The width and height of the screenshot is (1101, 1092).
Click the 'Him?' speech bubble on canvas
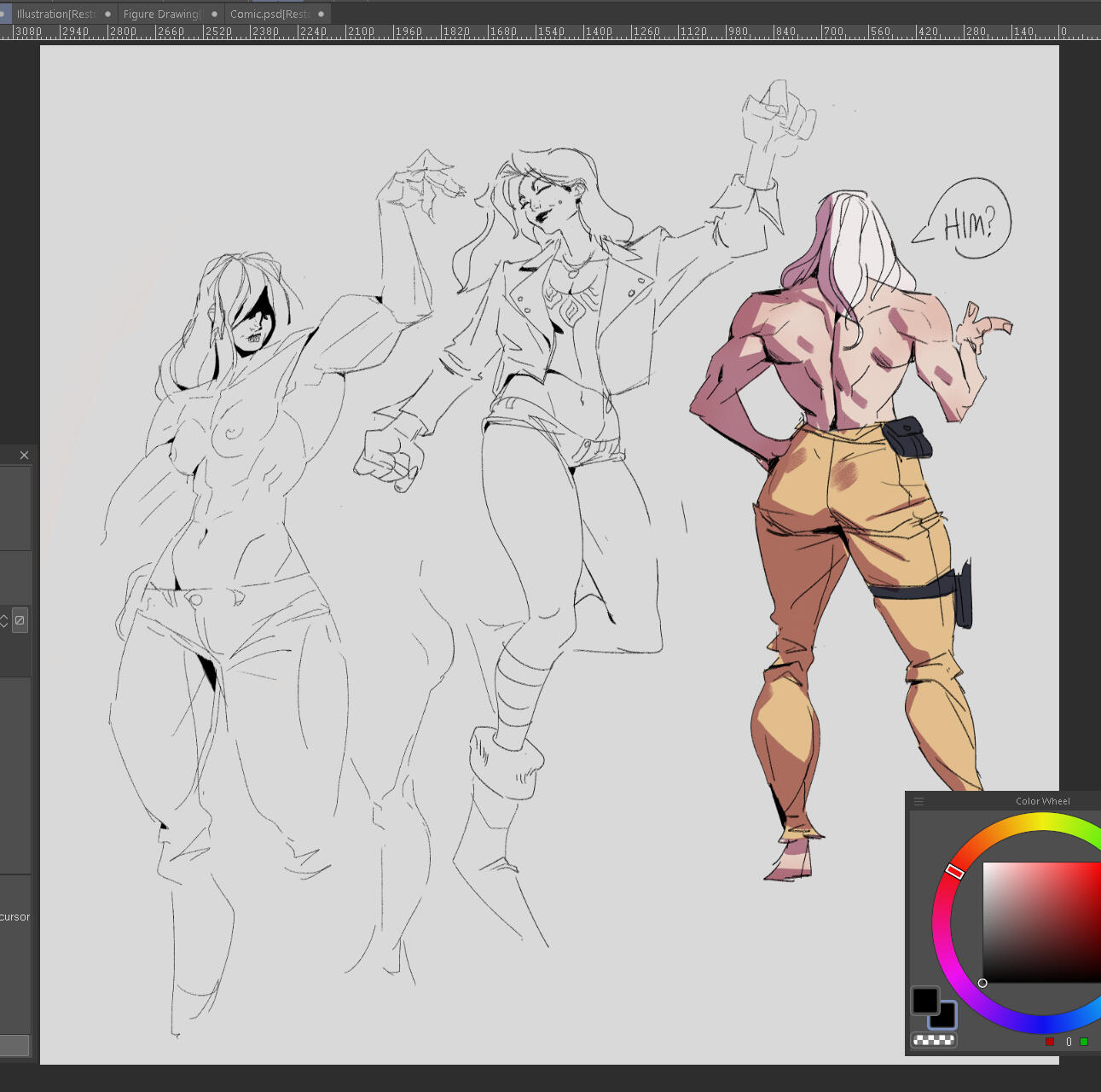[x=970, y=221]
